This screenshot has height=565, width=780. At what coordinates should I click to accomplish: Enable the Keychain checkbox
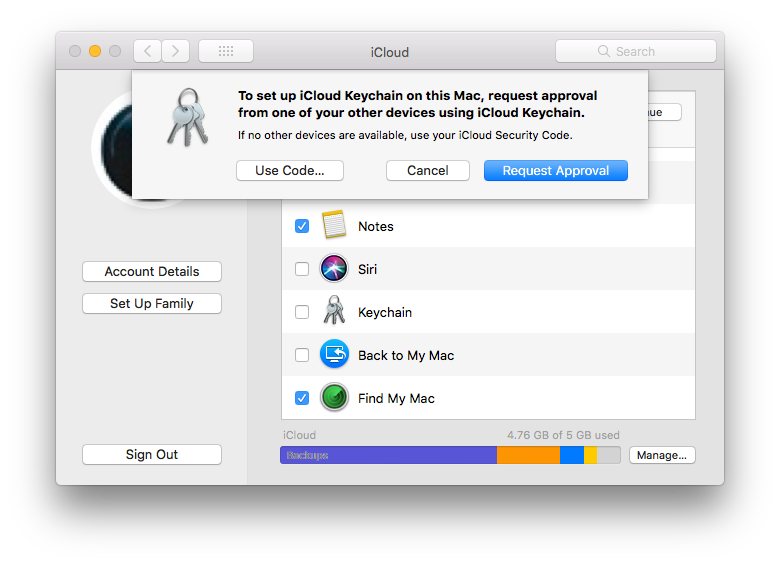pyautogui.click(x=302, y=312)
